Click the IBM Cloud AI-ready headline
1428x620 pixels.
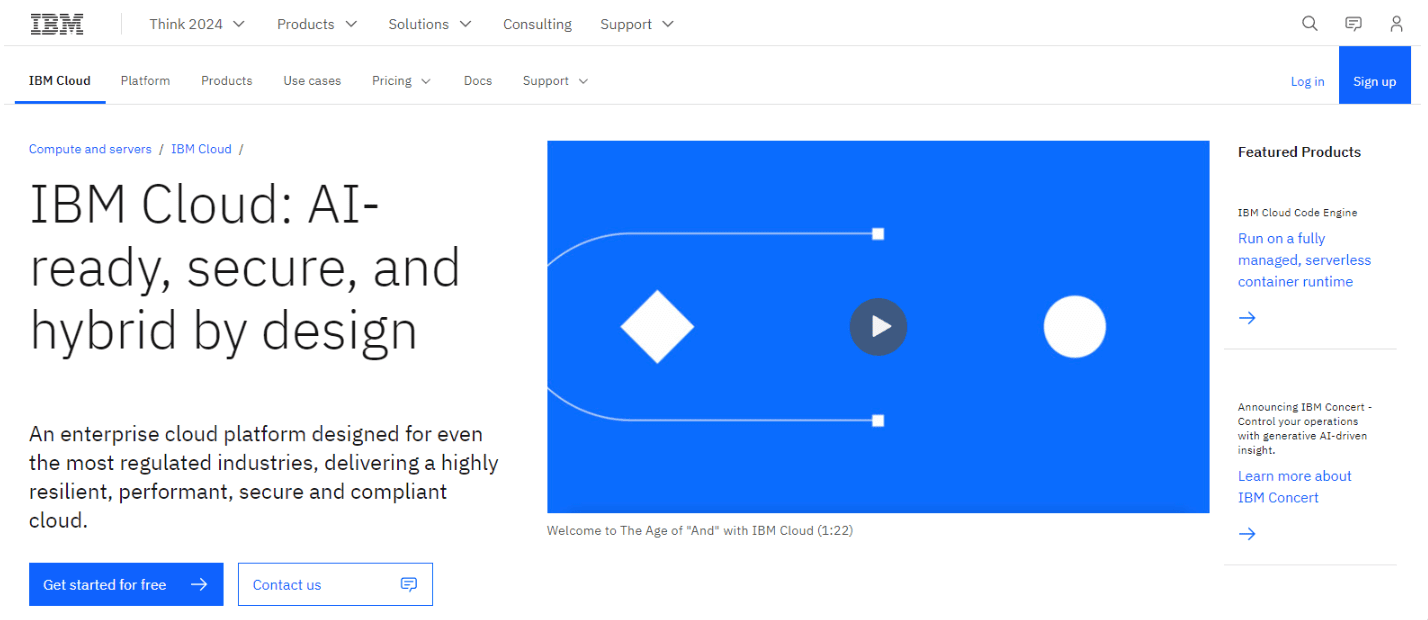click(x=245, y=267)
